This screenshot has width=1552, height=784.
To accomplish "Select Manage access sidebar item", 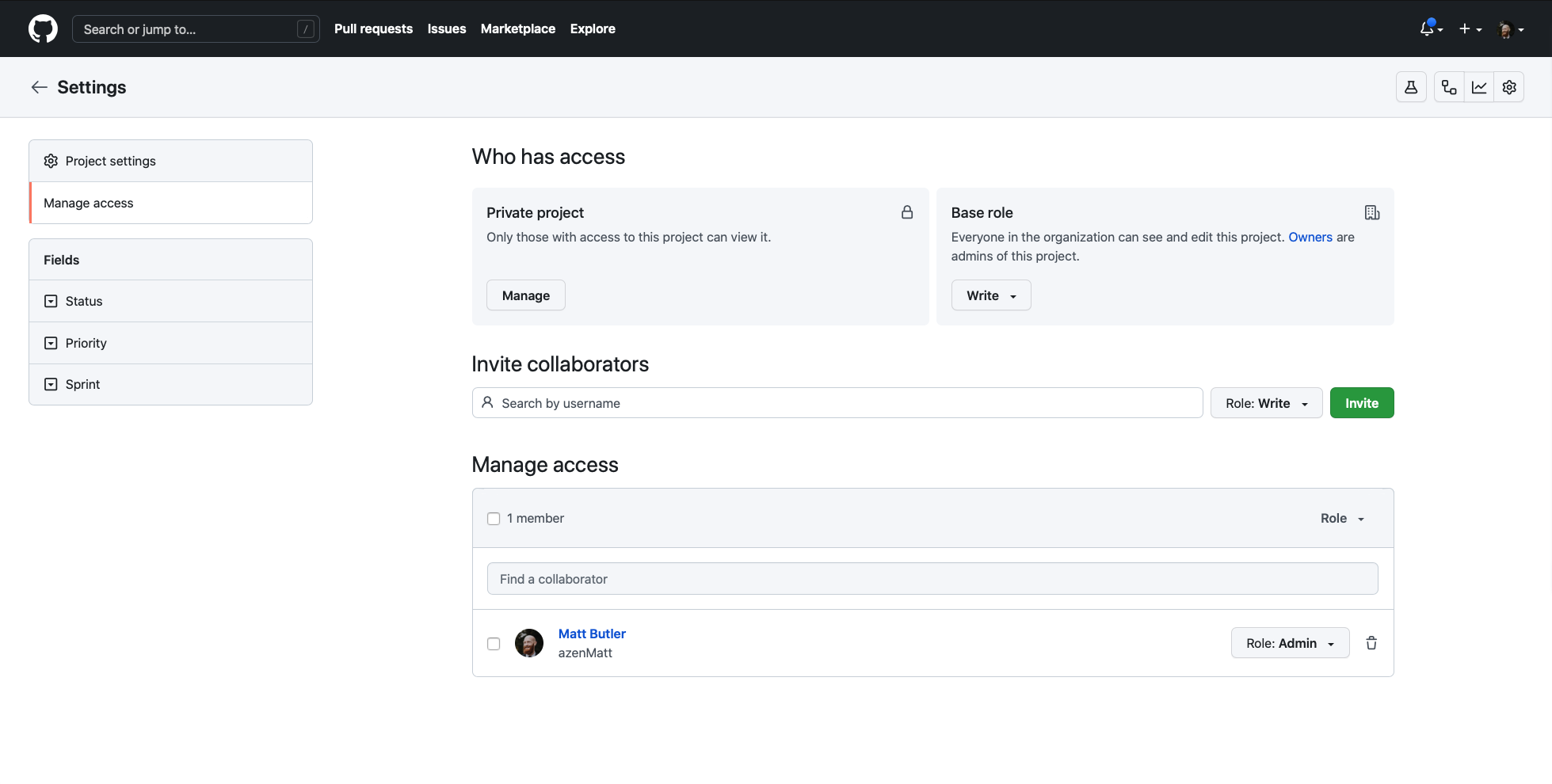I will [171, 203].
